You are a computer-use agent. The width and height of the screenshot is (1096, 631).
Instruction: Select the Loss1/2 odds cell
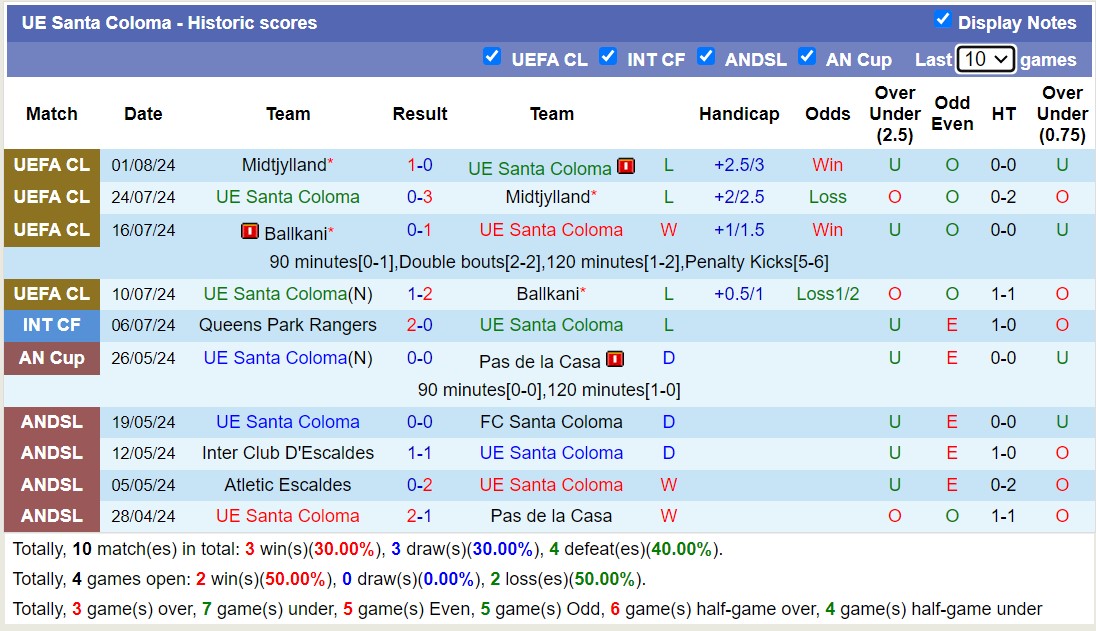pyautogui.click(x=828, y=294)
